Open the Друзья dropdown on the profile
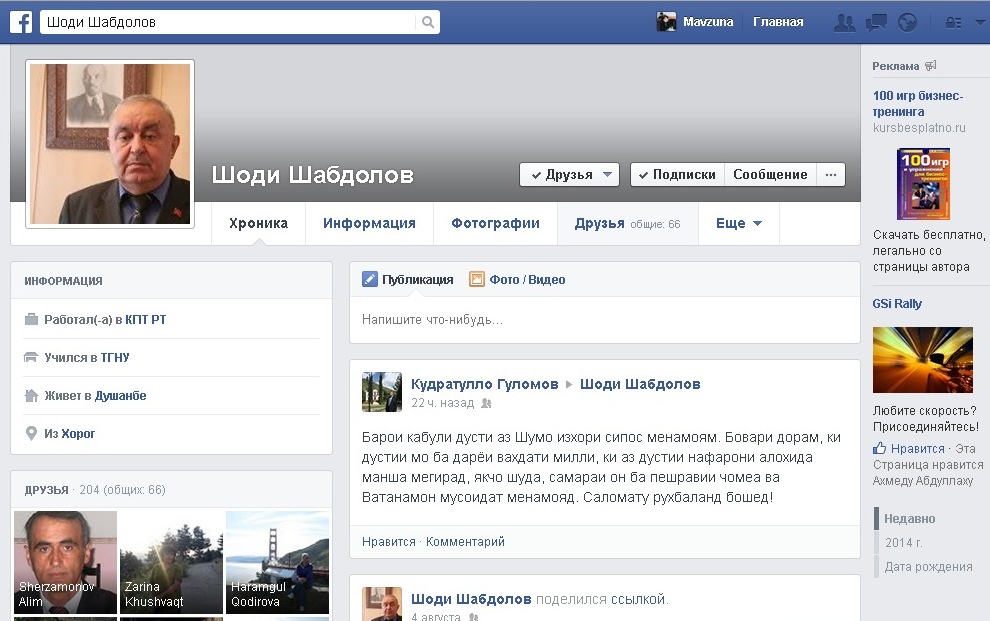 coord(568,173)
